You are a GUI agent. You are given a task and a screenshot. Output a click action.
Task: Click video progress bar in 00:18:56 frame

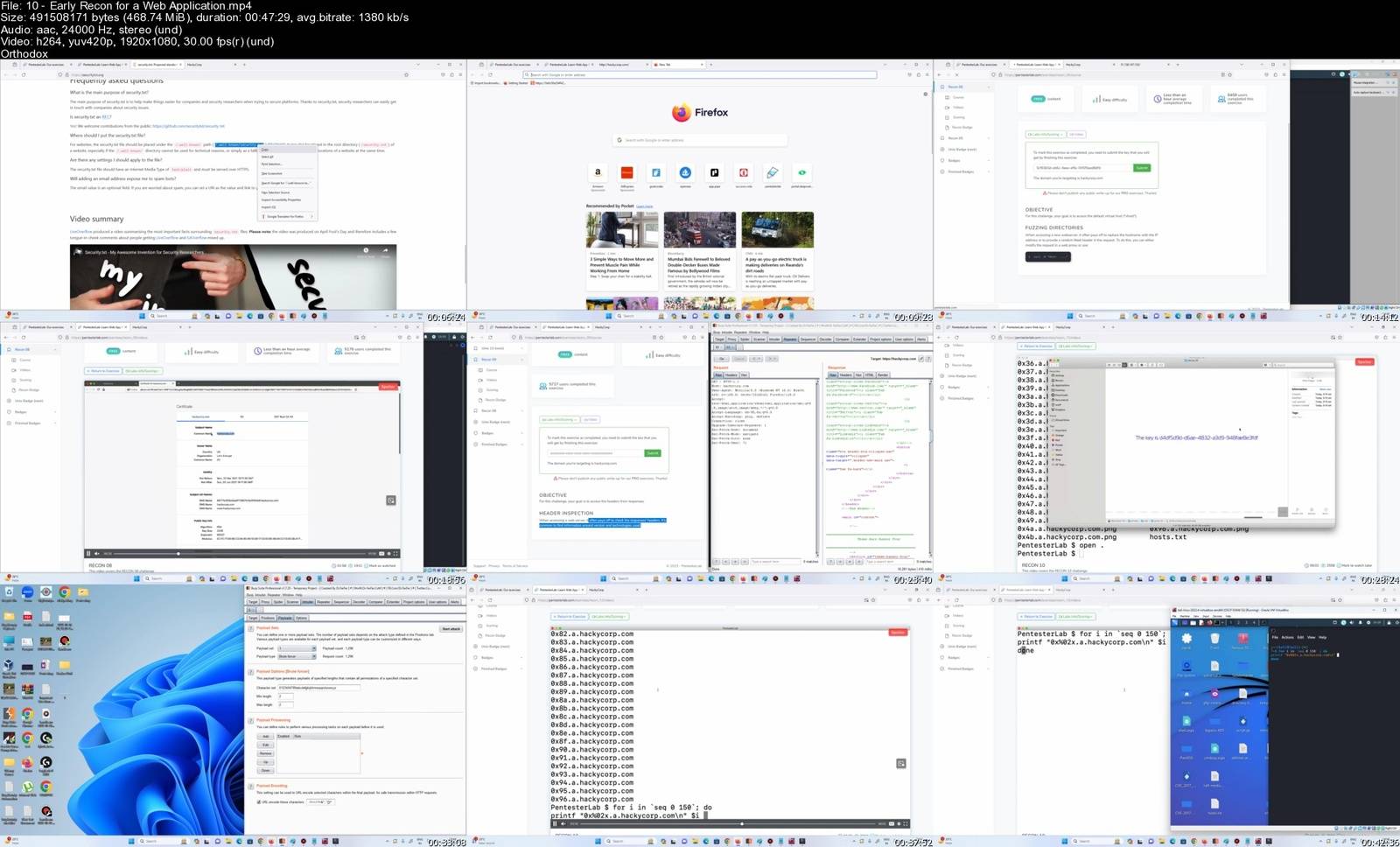pos(240,554)
